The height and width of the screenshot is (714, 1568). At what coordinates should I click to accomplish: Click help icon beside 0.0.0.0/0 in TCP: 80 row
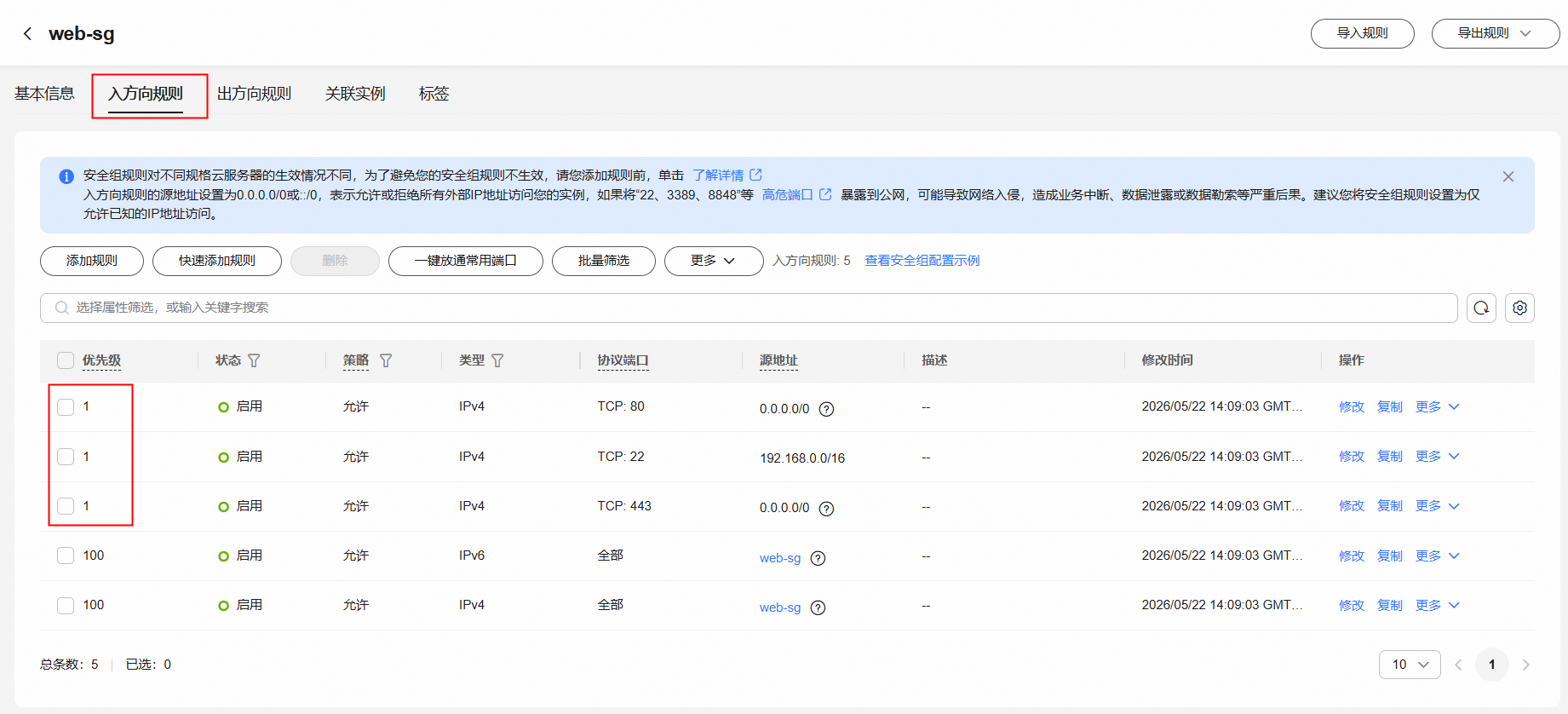pyautogui.click(x=826, y=409)
